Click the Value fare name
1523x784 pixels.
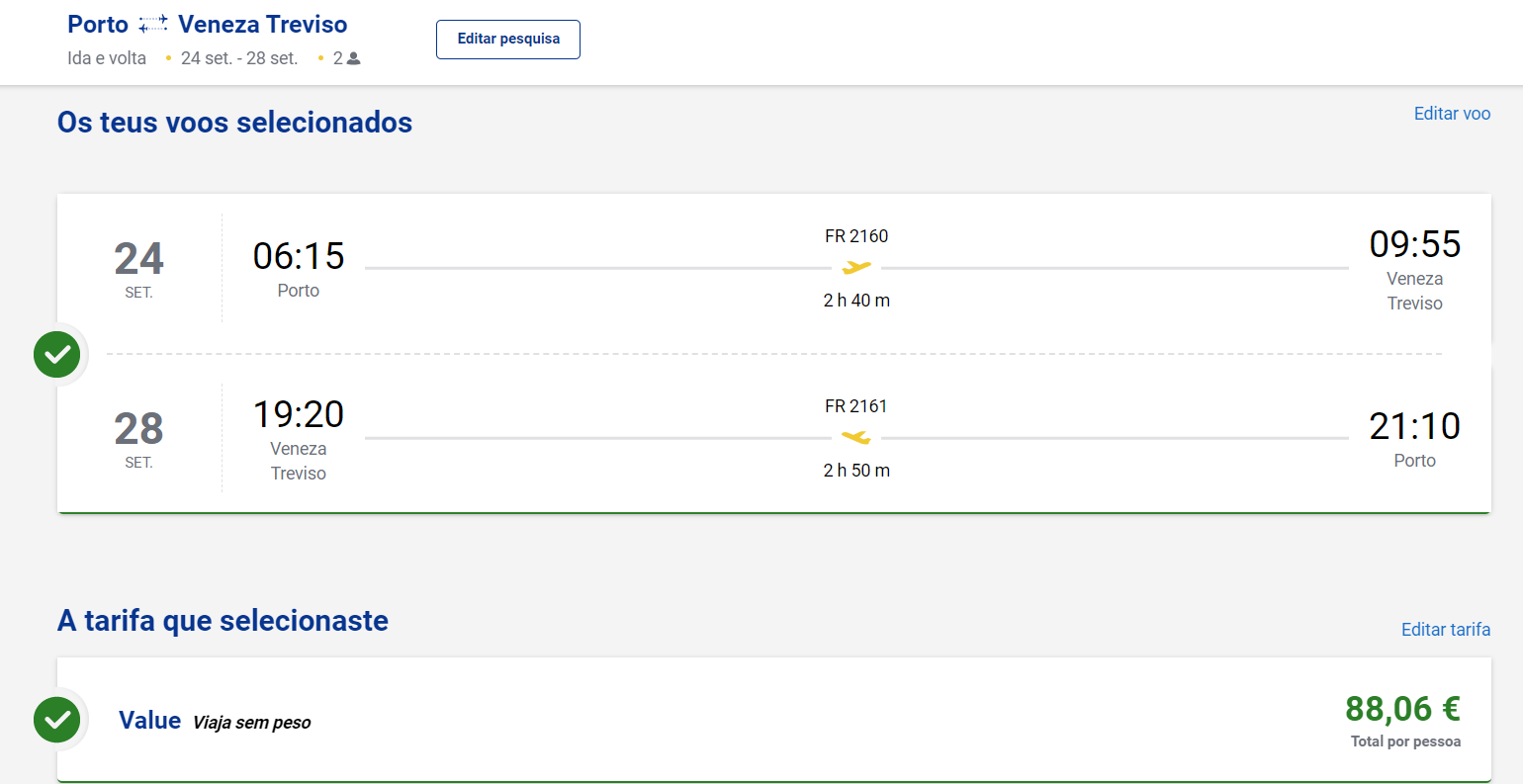click(x=150, y=720)
